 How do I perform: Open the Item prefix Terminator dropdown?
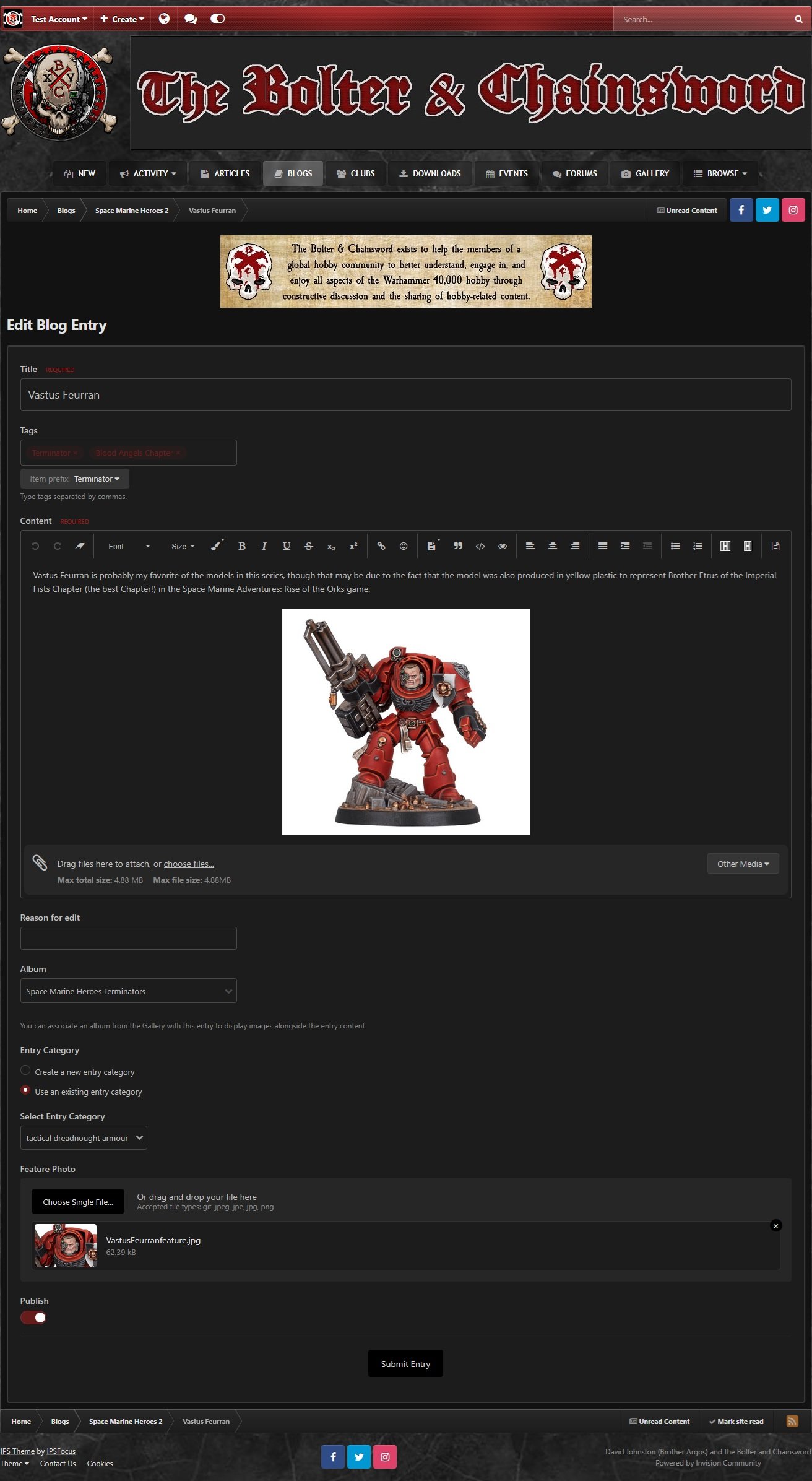click(x=75, y=479)
